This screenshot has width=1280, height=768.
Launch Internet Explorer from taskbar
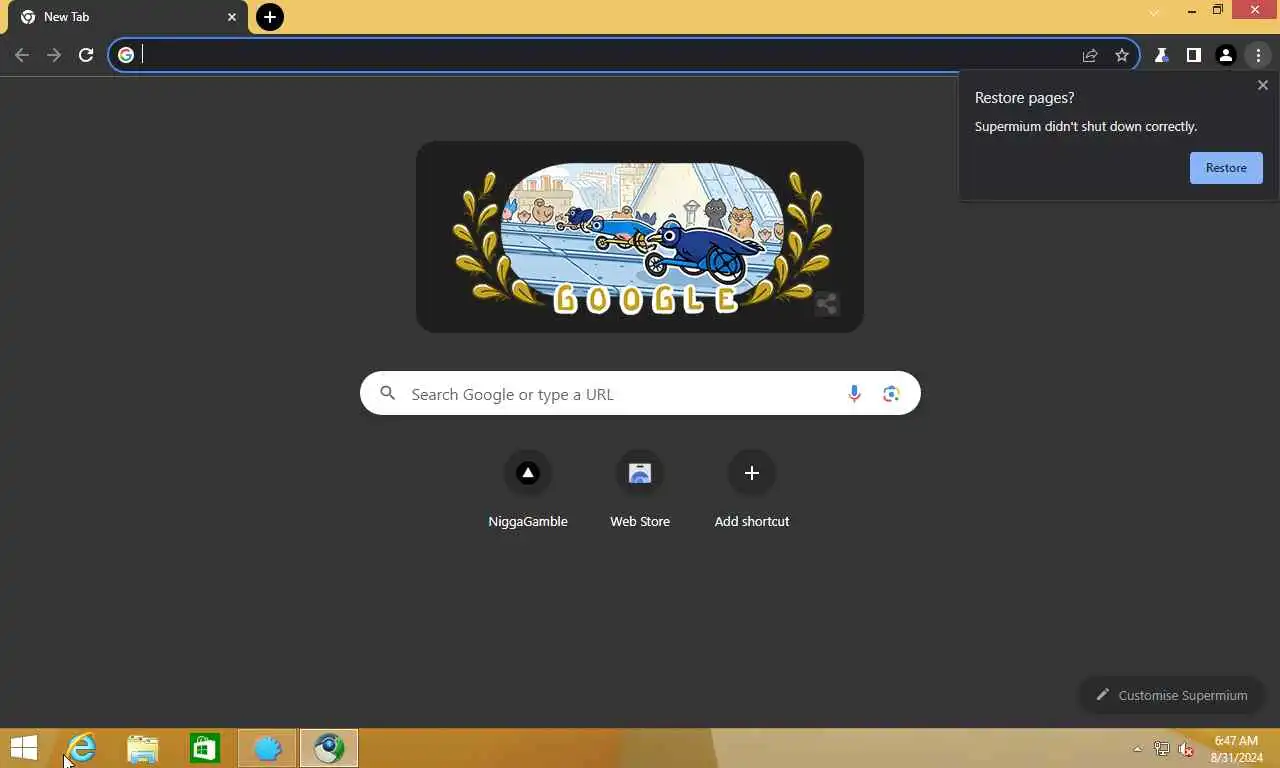(81, 748)
